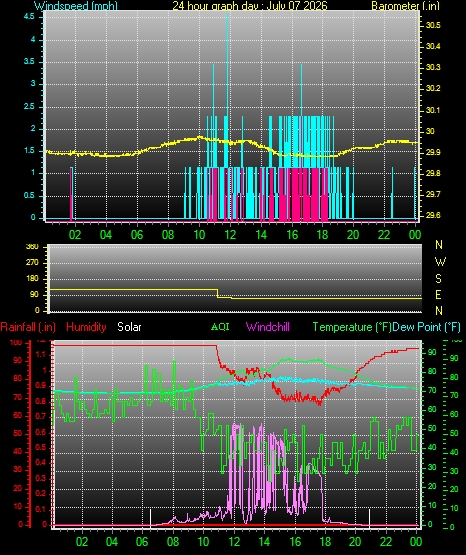Viewport: 466px width, 555px height.
Task: Click the "1.5" windspeed axis value
Action: (29, 151)
